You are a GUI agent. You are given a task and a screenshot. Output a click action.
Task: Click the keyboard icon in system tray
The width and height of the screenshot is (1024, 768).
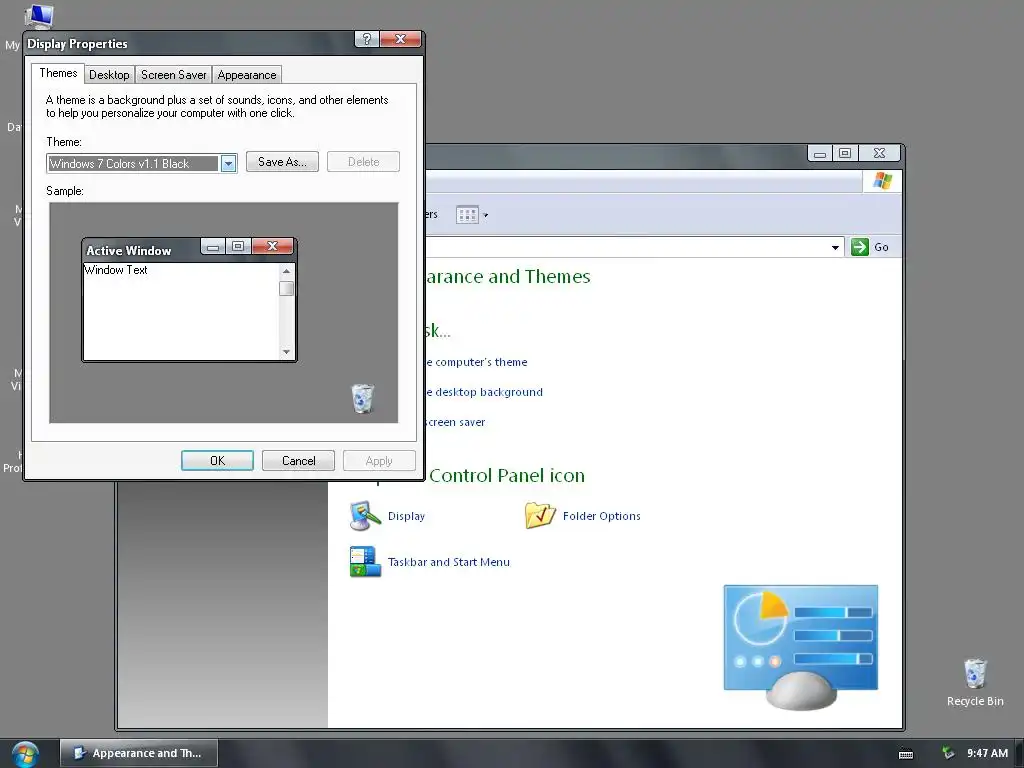906,754
